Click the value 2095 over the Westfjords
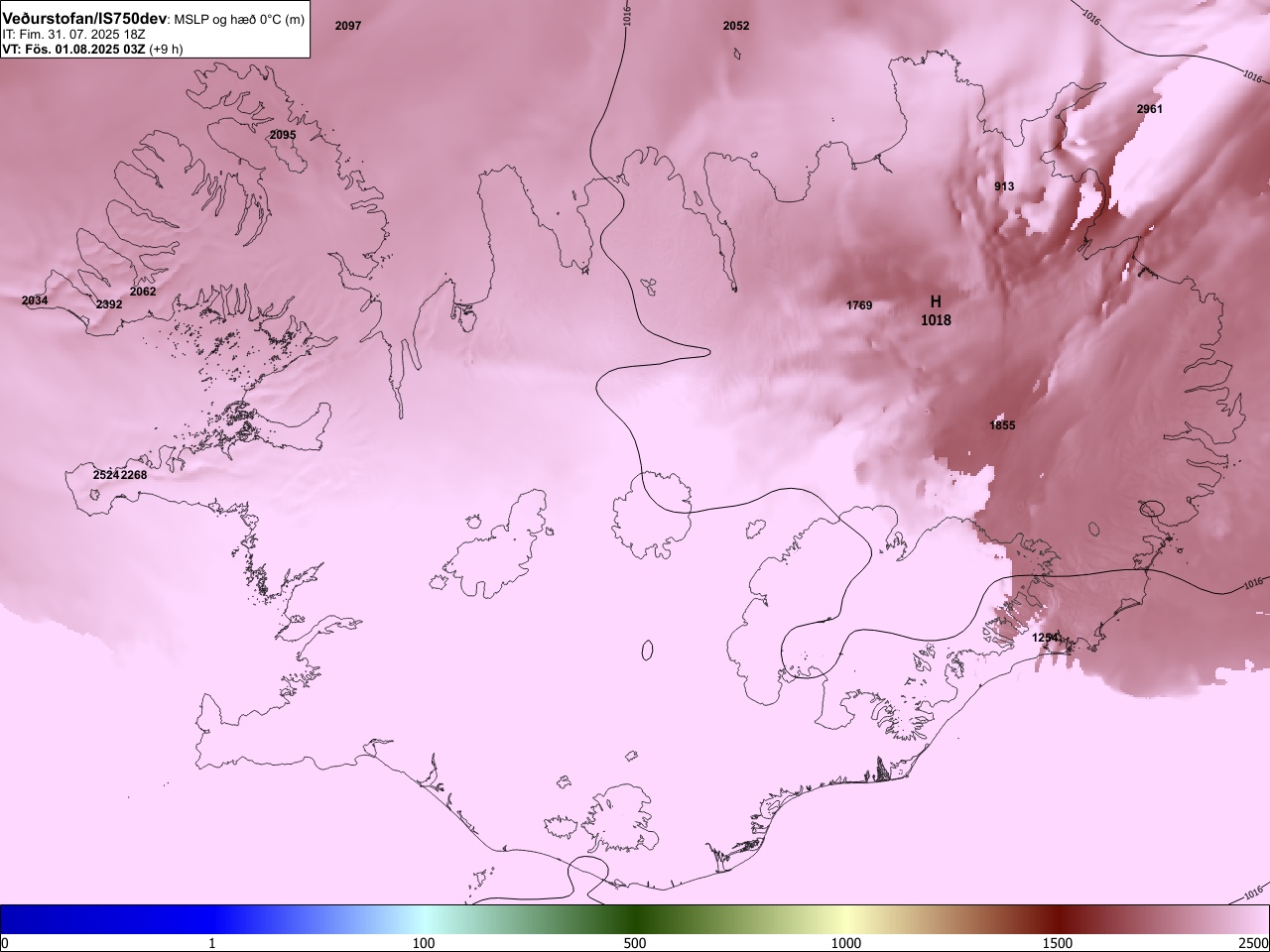 point(283,135)
